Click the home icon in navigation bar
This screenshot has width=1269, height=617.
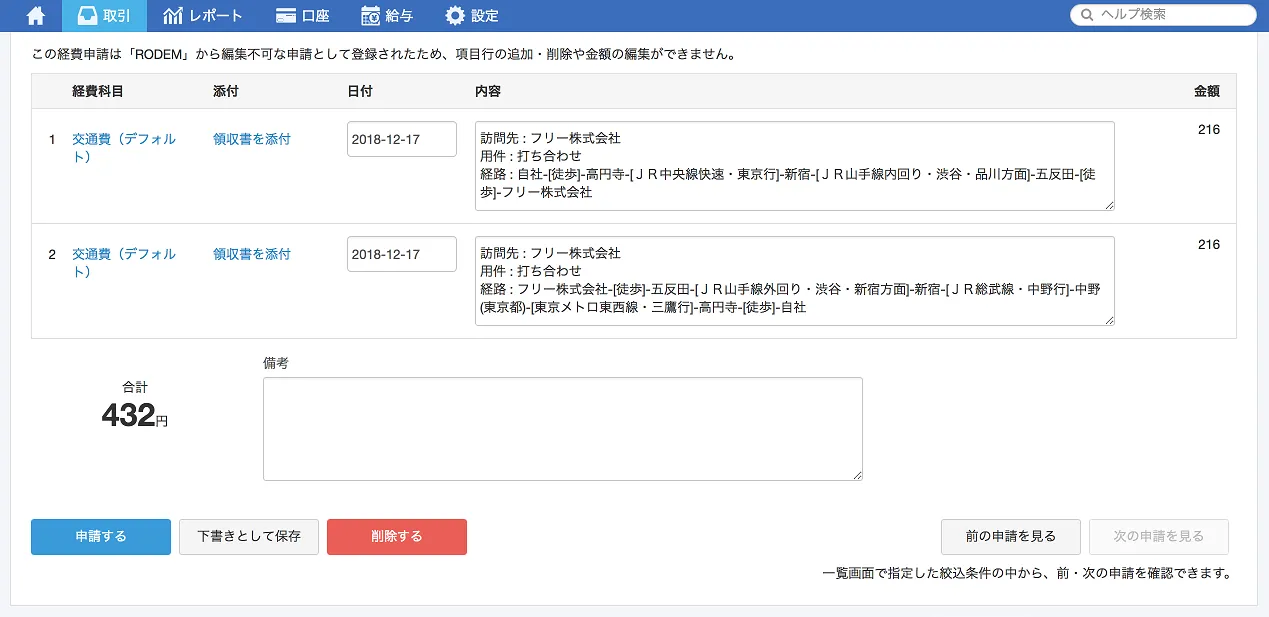[x=35, y=16]
